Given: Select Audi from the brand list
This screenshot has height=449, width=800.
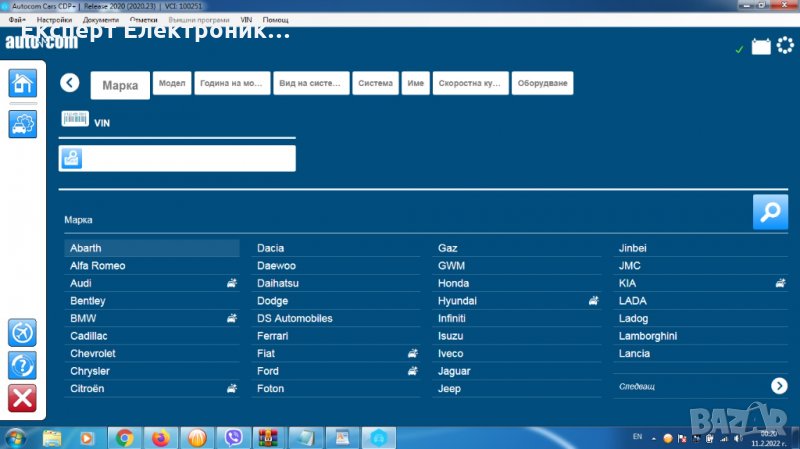Looking at the screenshot, I should pyautogui.click(x=81, y=283).
